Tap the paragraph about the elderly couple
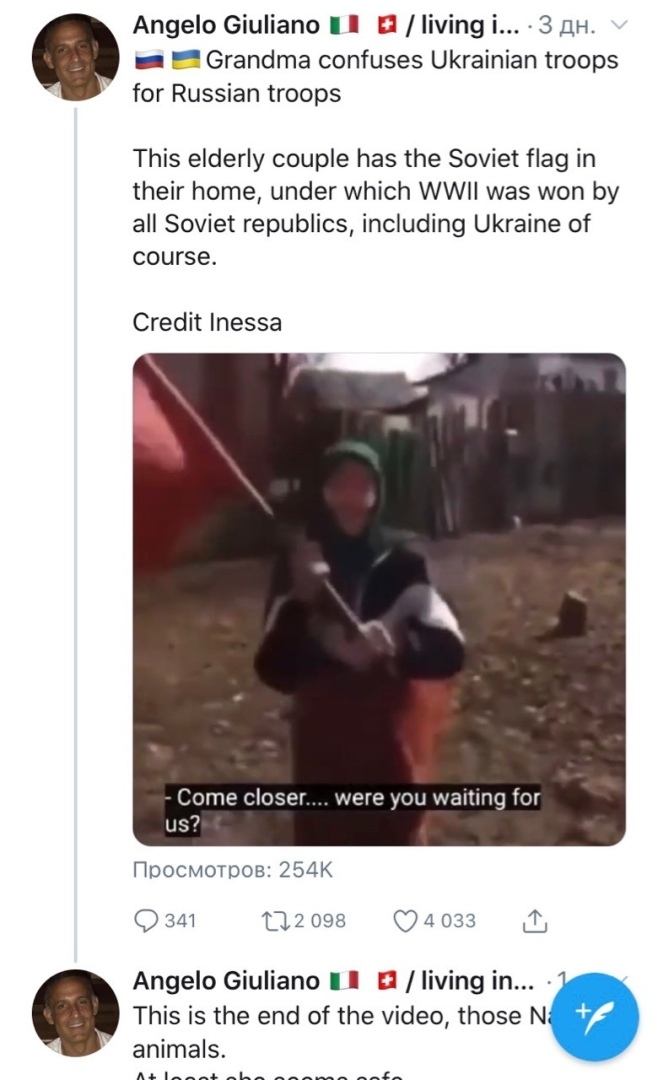Screen dimensions: 658x1080 tap(375, 207)
